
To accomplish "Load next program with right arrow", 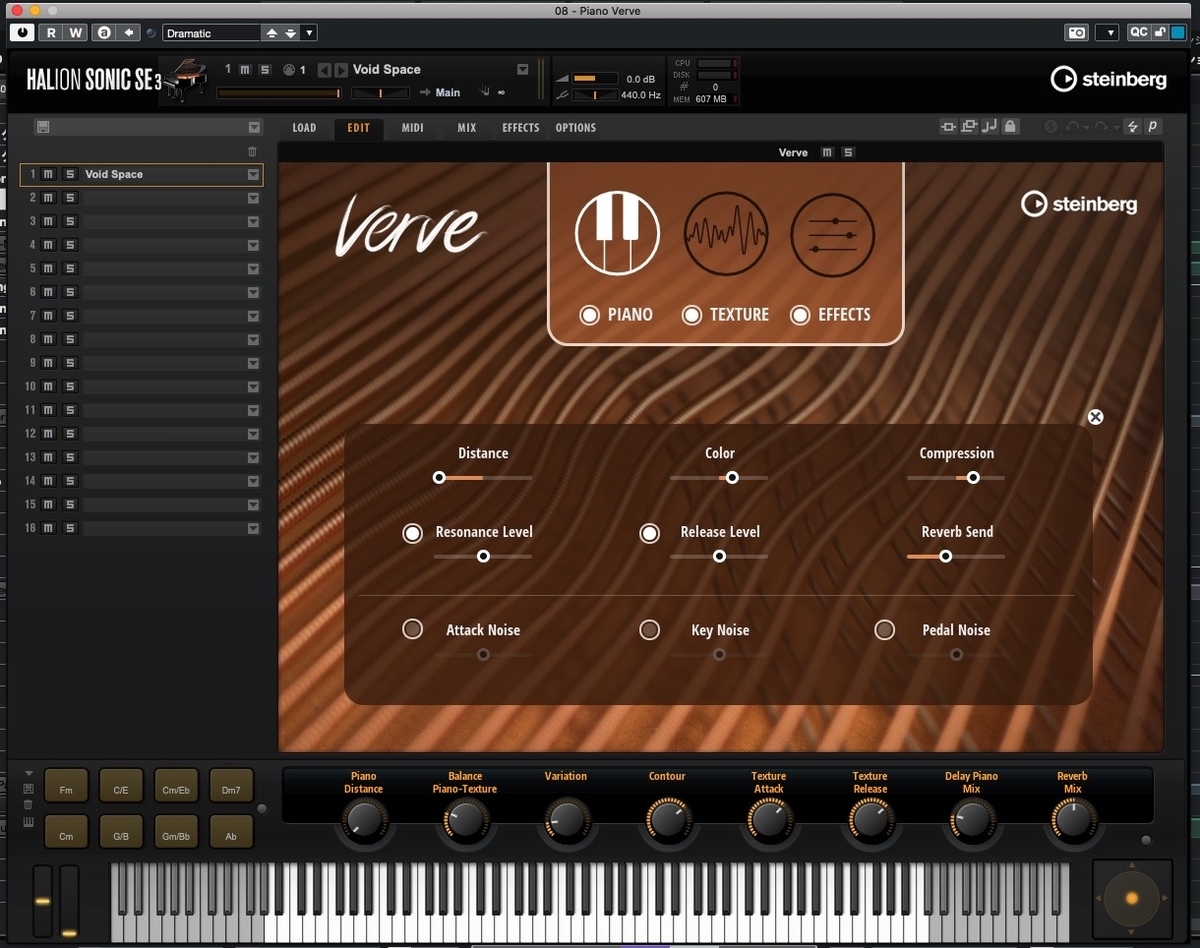I will click(x=341, y=70).
